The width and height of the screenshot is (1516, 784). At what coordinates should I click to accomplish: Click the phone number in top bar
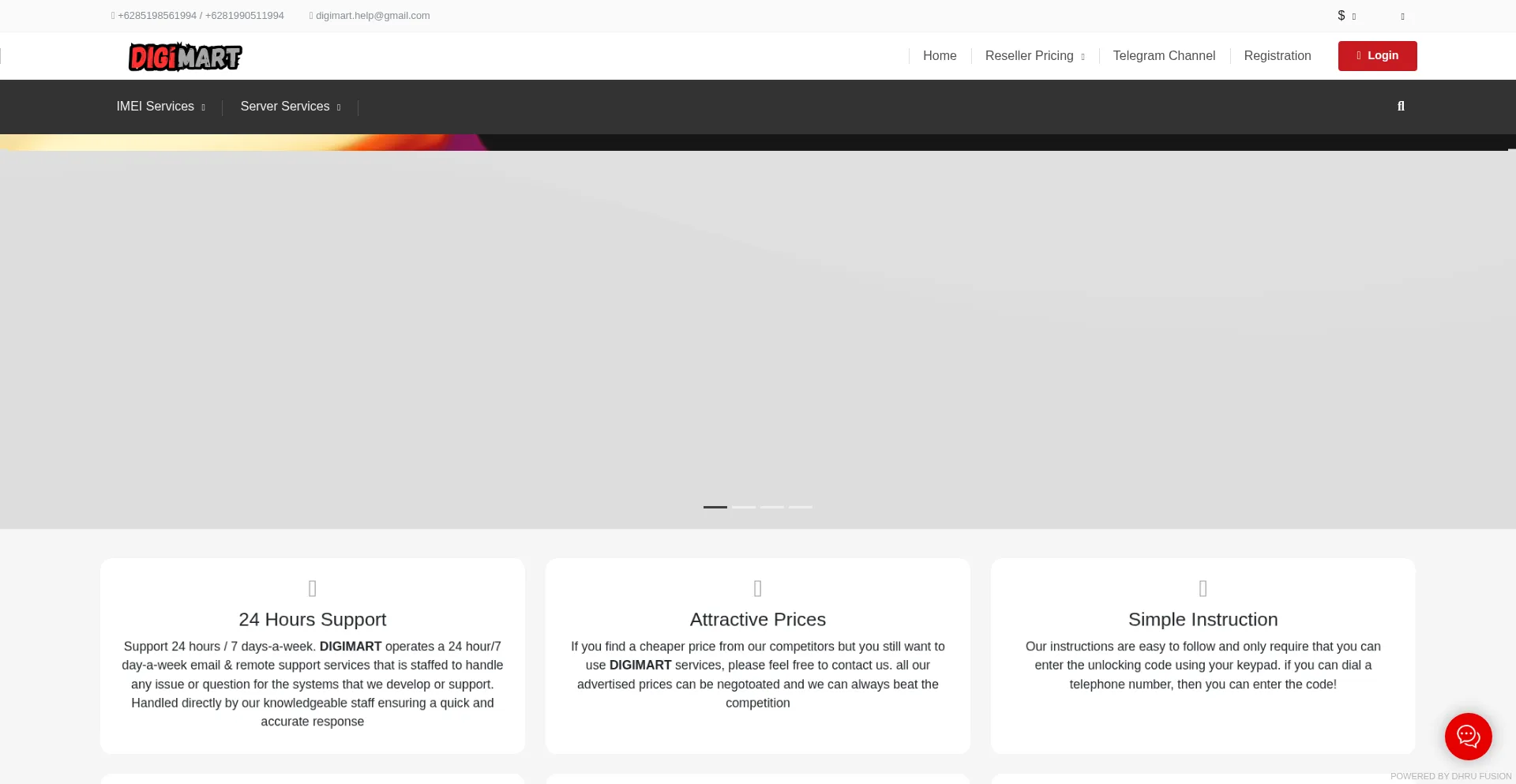point(200,16)
